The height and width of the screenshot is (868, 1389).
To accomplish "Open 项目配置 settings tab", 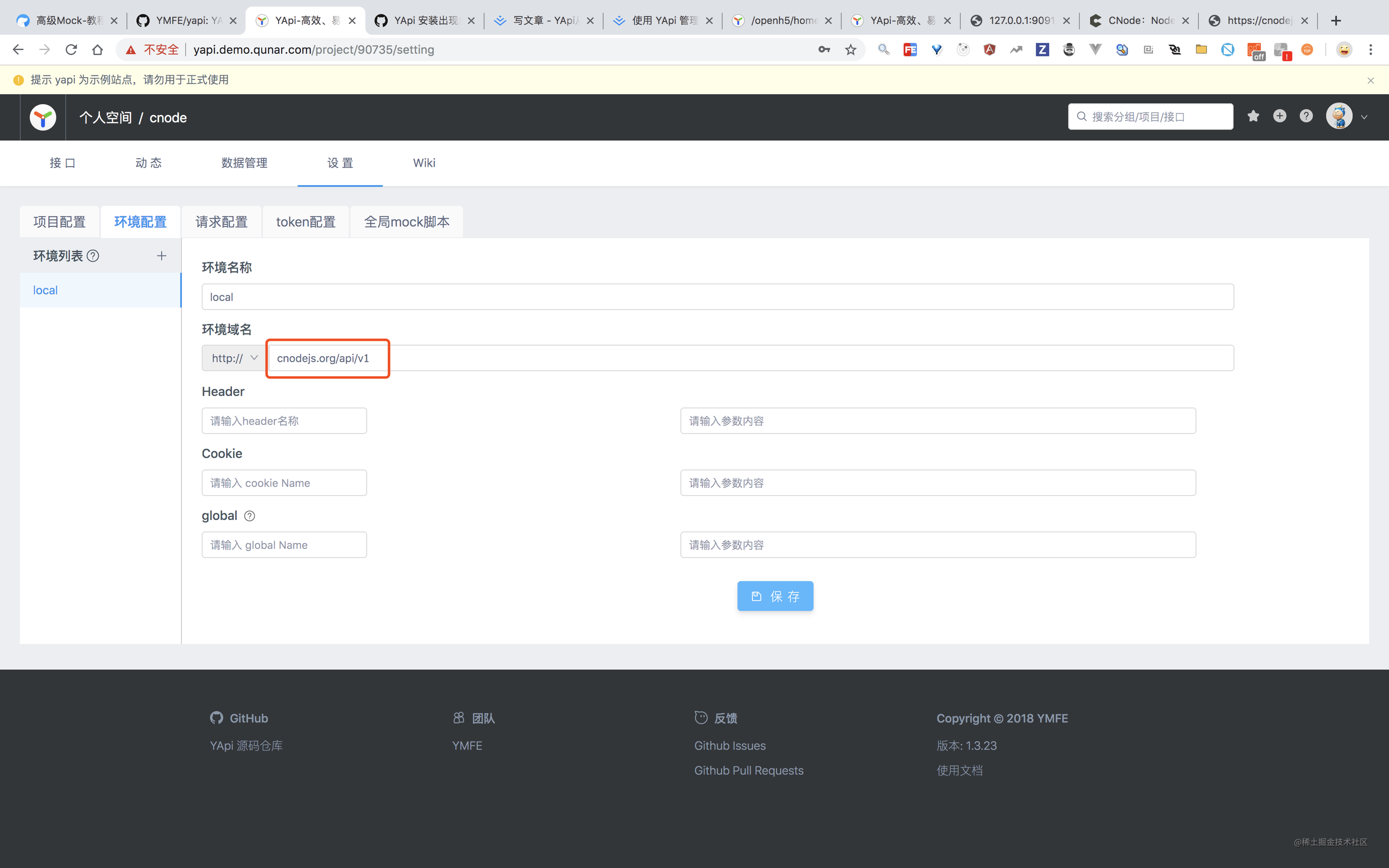I will tap(60, 221).
